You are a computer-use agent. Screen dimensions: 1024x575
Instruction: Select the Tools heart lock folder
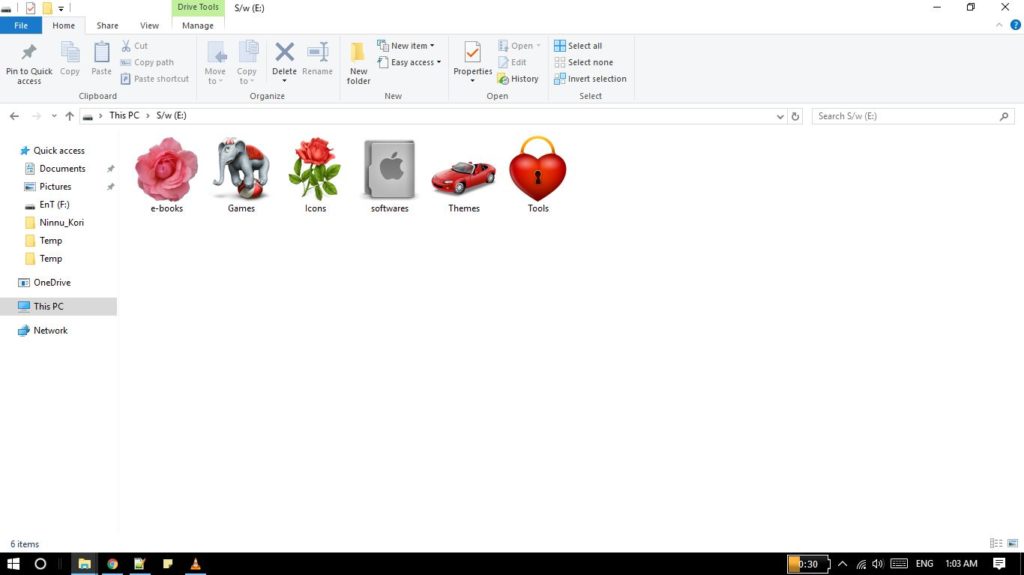click(538, 174)
